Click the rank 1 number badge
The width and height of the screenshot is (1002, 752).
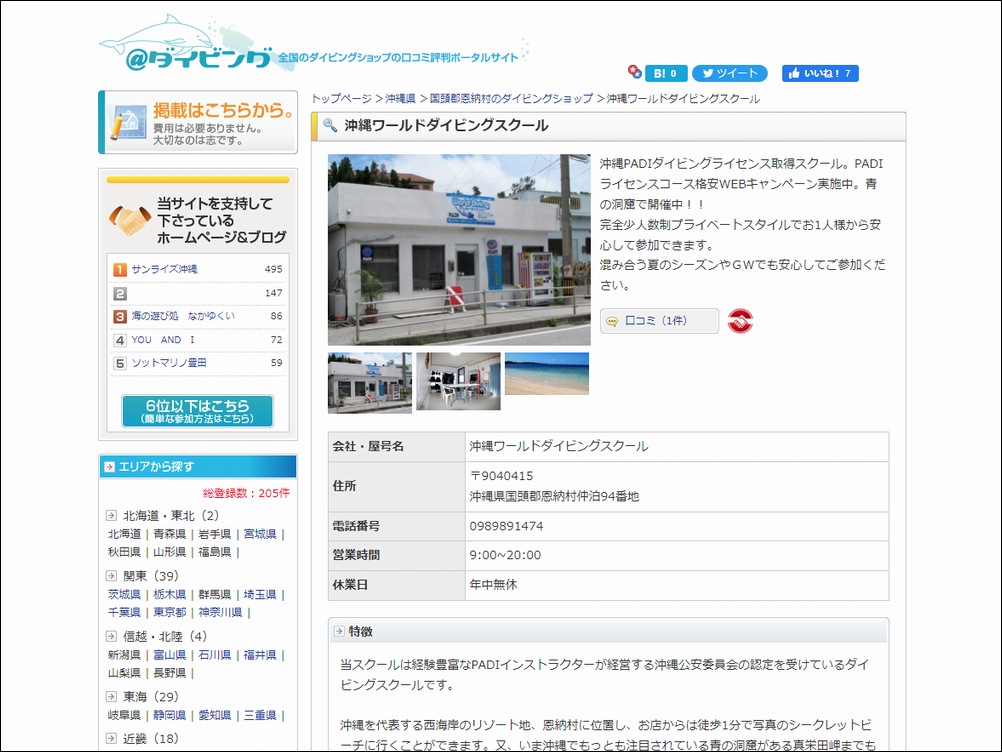pyautogui.click(x=120, y=270)
